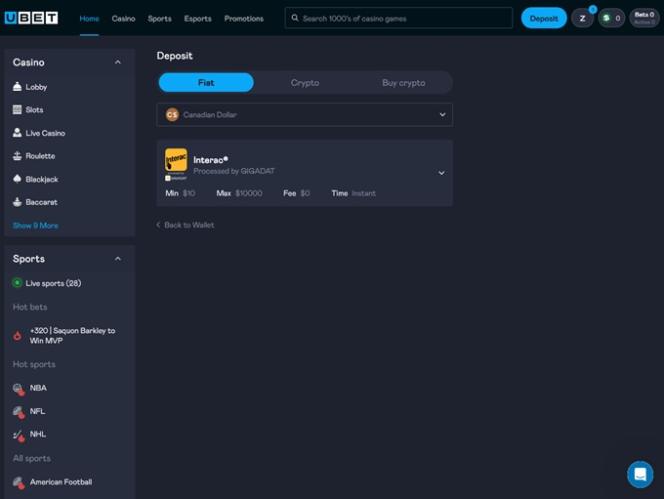Click the wallet balance icon
664x499 pixels.
tap(611, 18)
